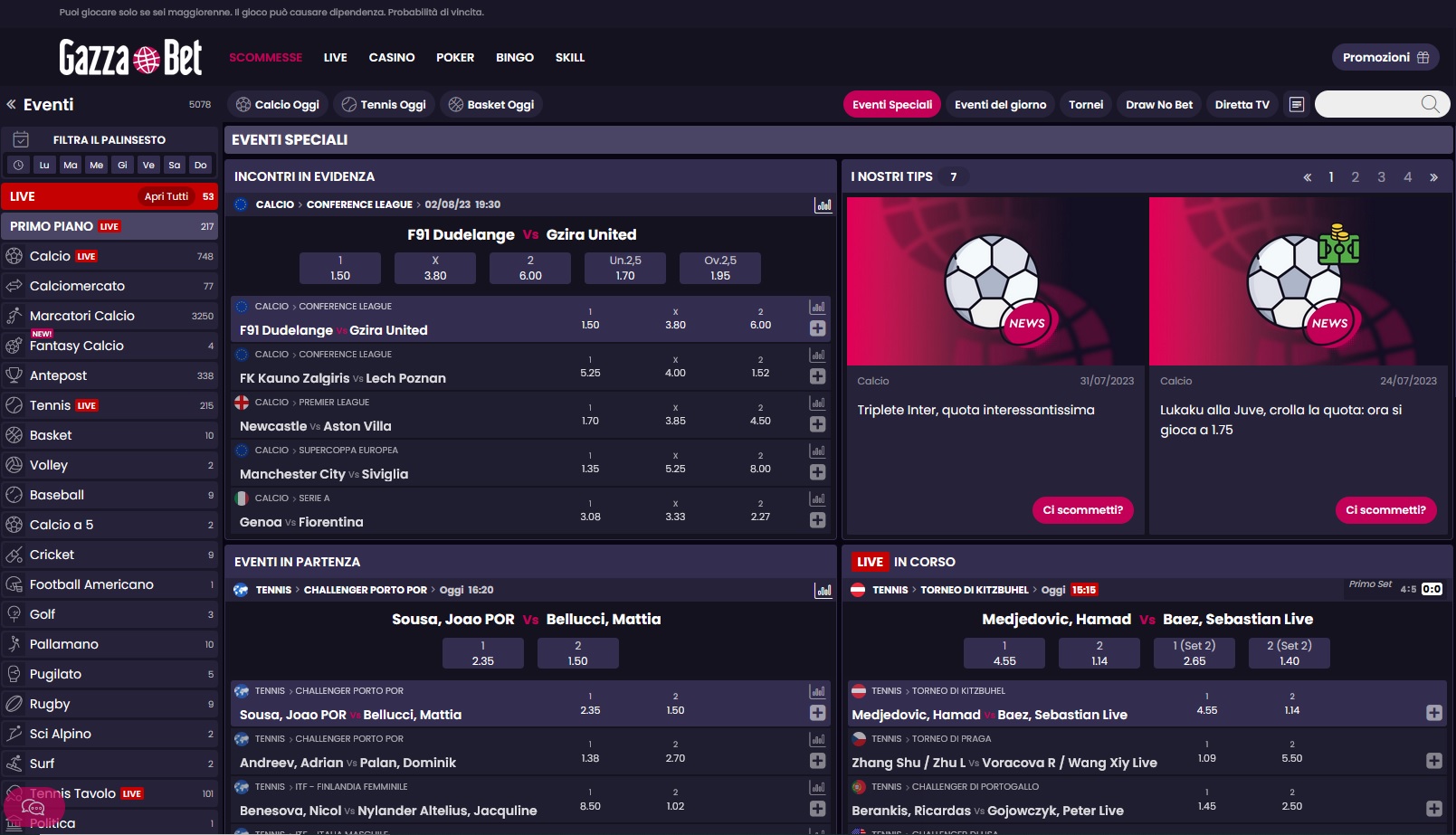Toggle Do weekday filter

(x=201, y=165)
